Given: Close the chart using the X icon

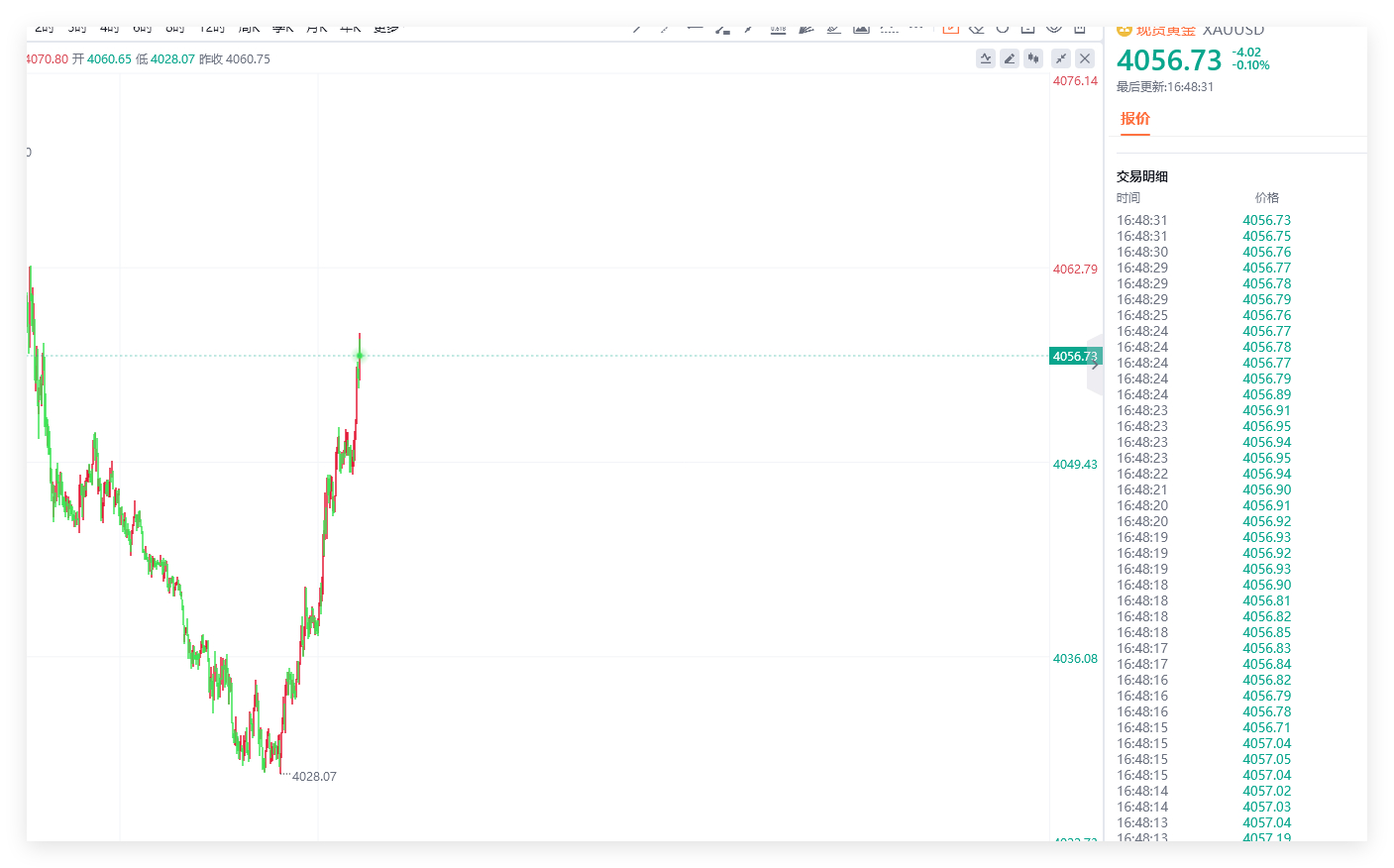Looking at the screenshot, I should point(1085,58).
